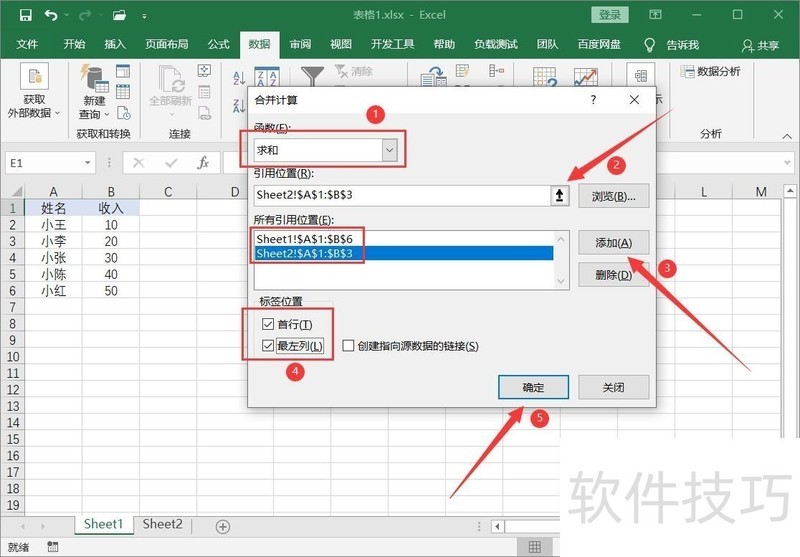Switch to the Developer (开发工具) tab

(x=392, y=45)
